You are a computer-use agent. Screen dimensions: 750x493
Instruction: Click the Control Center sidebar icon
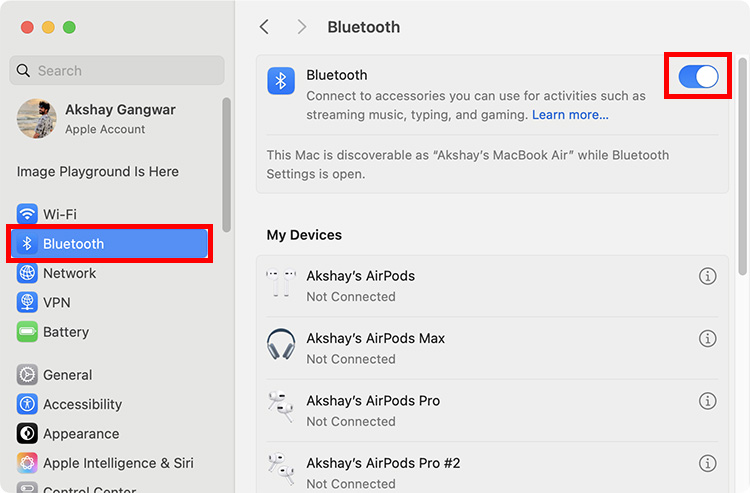(x=27, y=488)
